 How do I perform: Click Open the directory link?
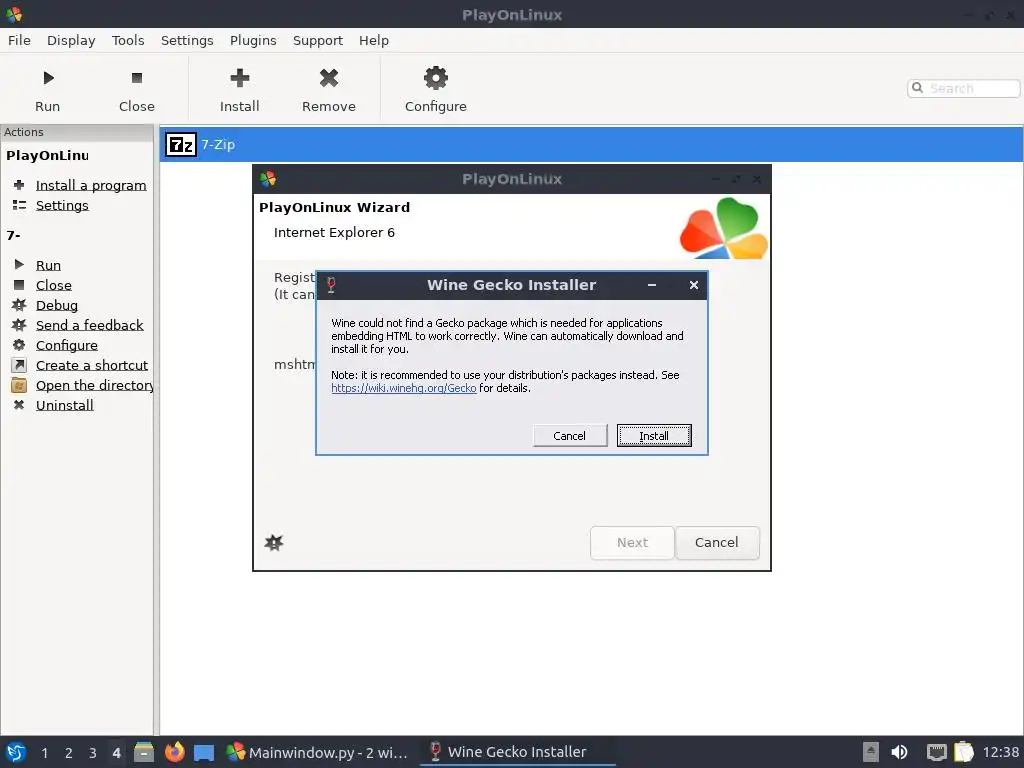(x=95, y=385)
